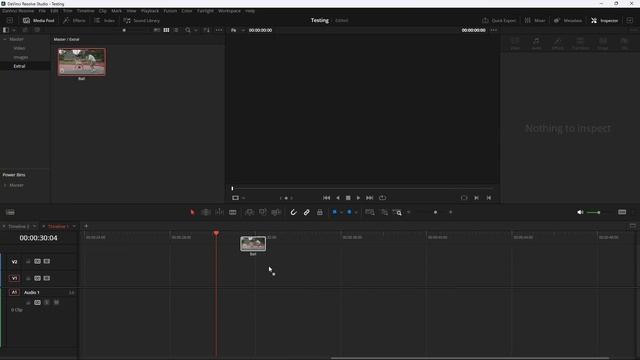Viewport: 640px width, 360px height.
Task: Click the Replace Clip icon
Action: coord(276,212)
